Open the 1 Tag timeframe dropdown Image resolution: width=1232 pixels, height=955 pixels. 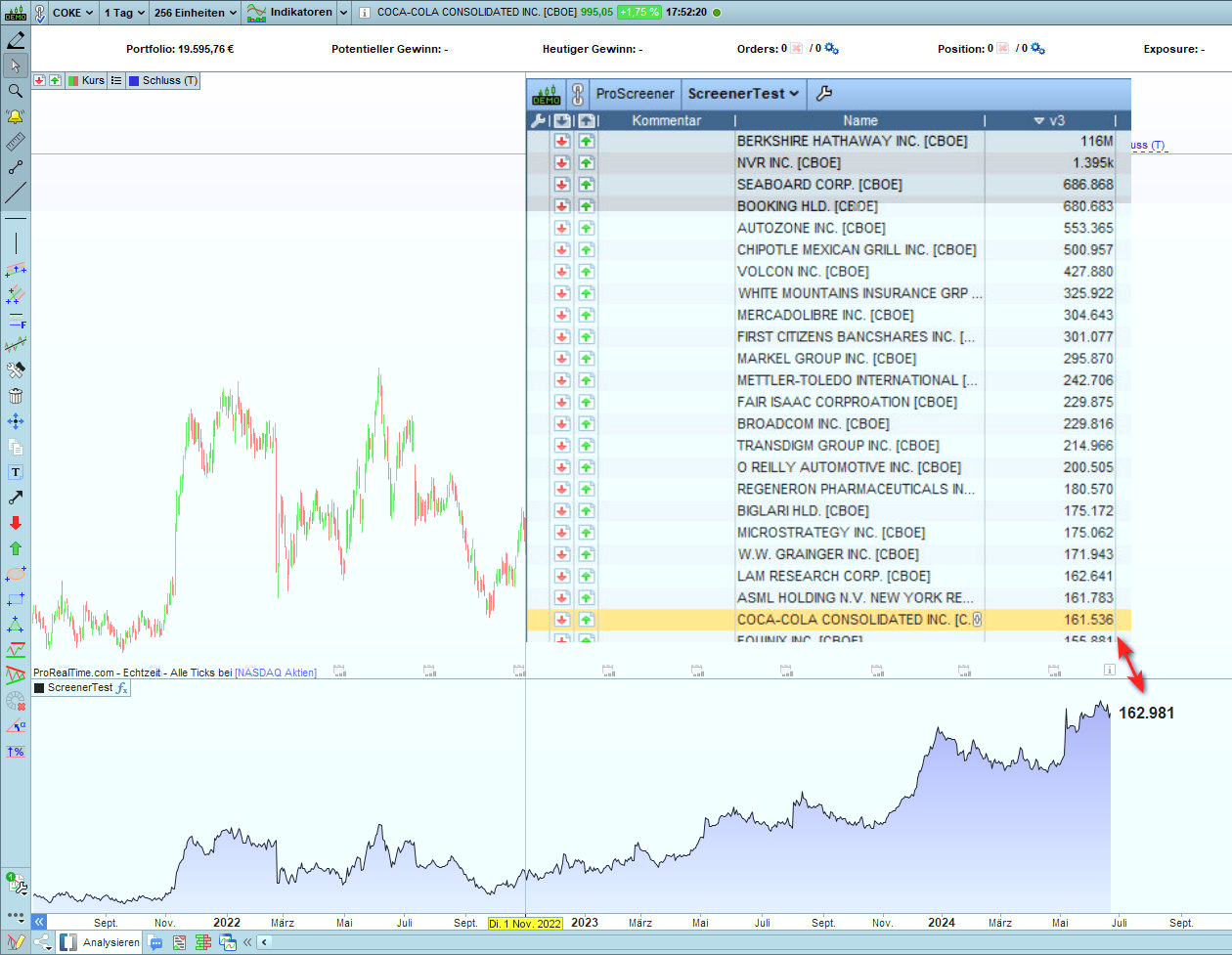(124, 13)
